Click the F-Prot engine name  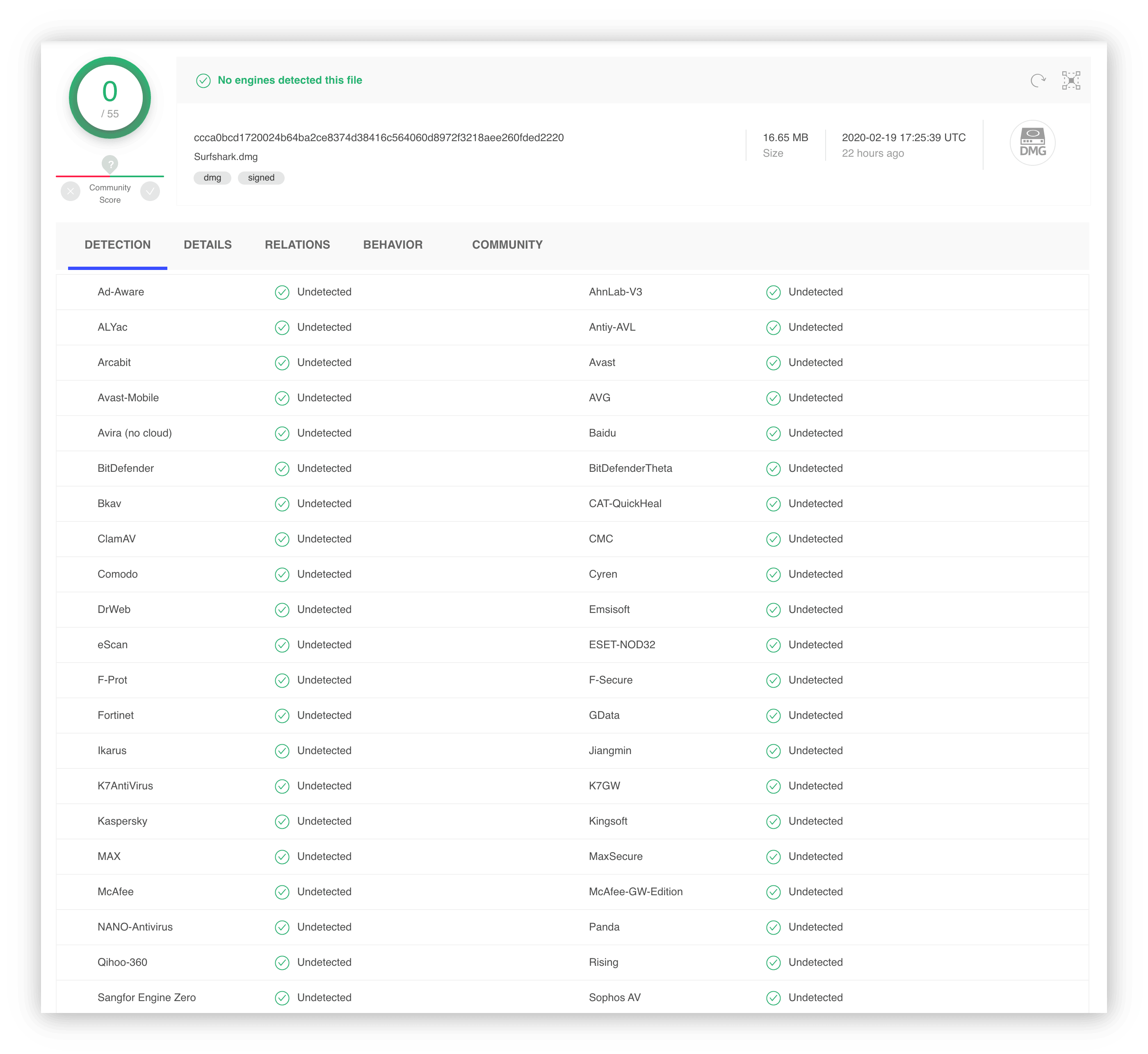[112, 680]
